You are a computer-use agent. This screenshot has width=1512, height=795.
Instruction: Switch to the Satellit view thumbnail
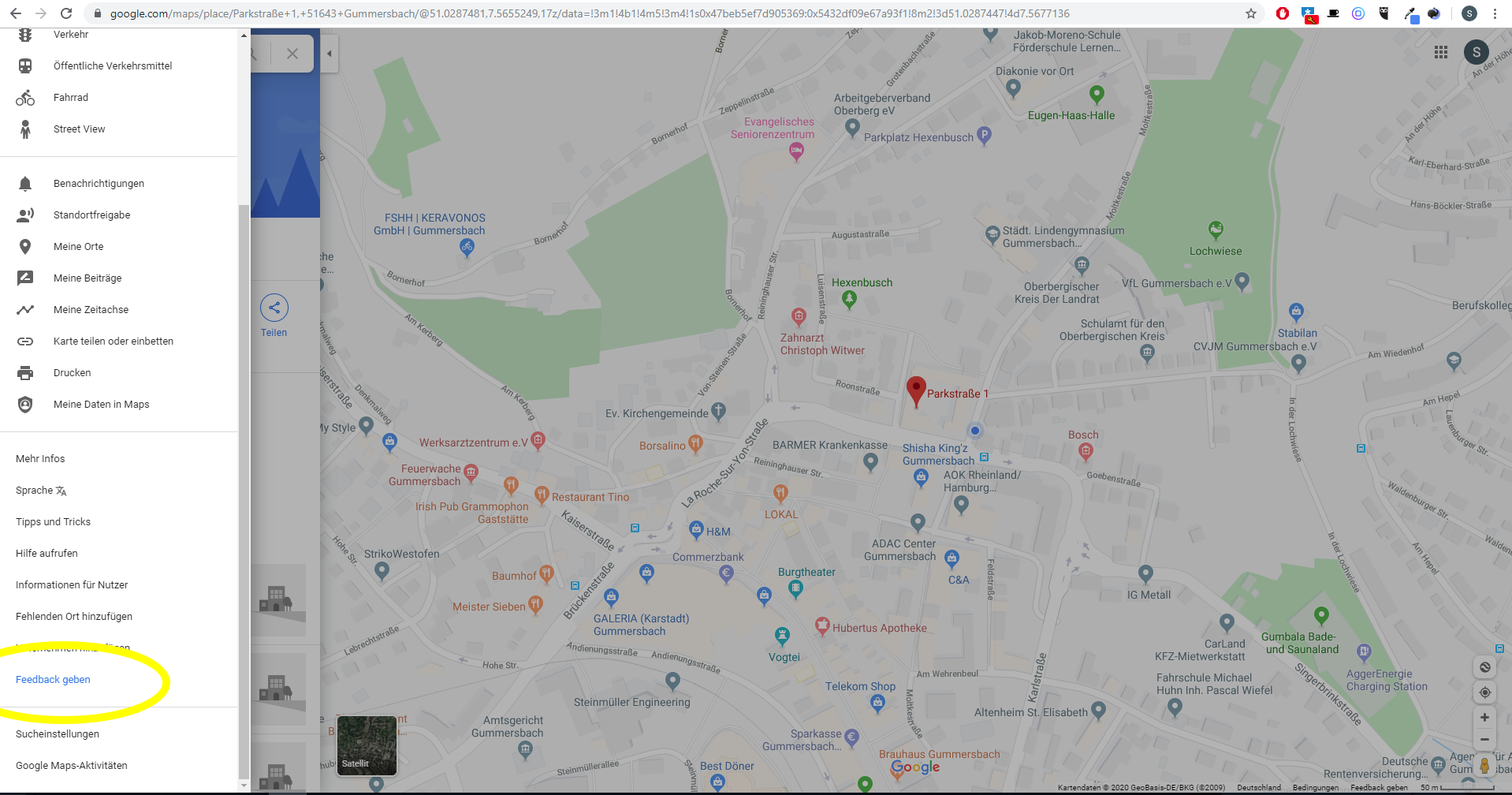pos(367,745)
